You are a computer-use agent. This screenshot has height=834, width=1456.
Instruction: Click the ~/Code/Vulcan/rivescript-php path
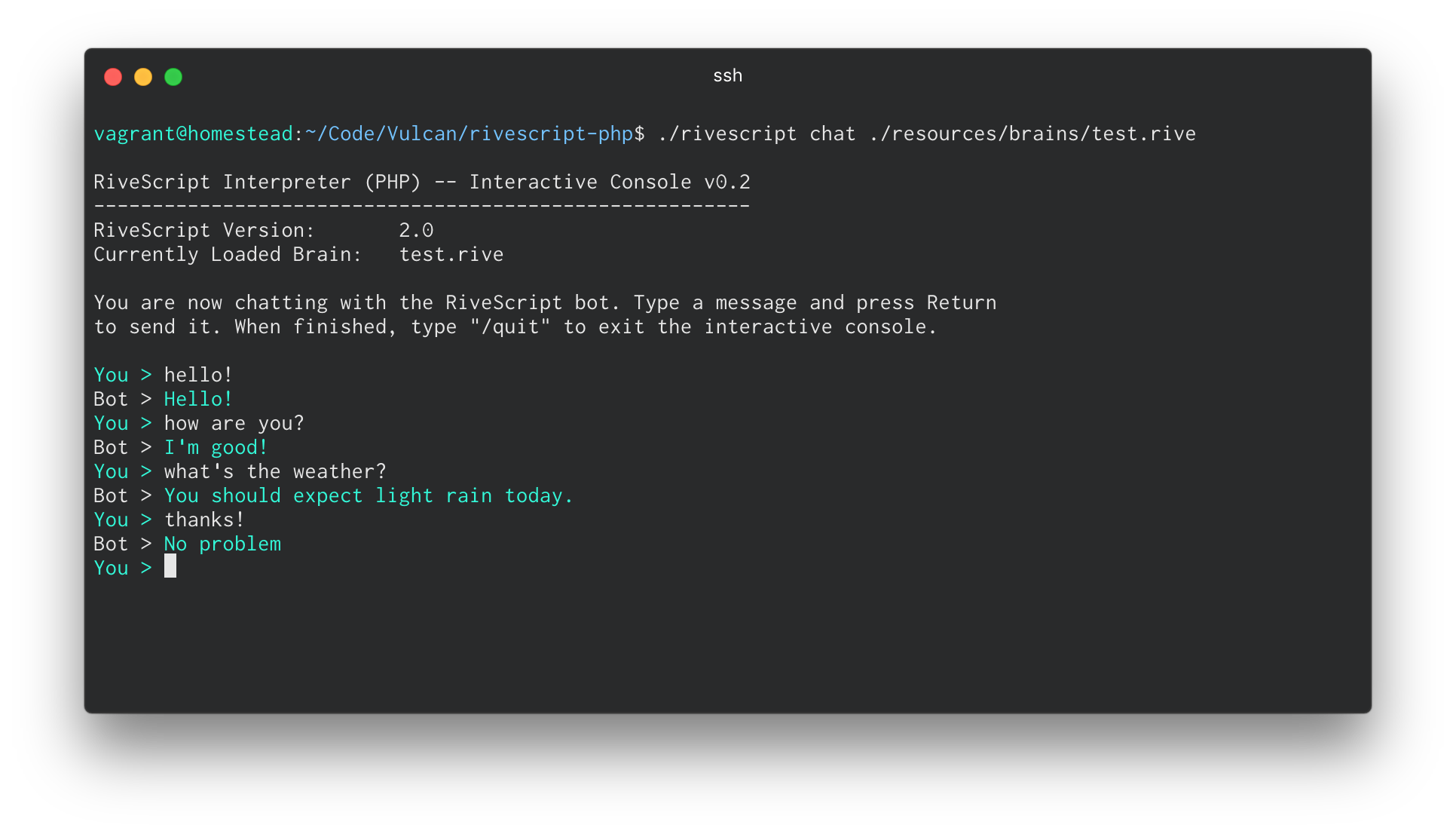[x=469, y=133]
